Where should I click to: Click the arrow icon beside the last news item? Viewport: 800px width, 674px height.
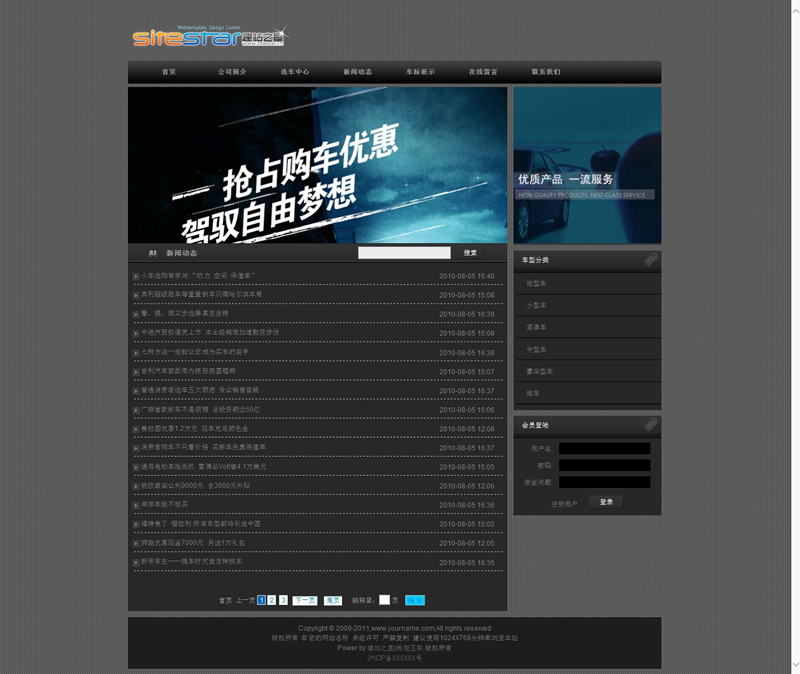(136, 563)
